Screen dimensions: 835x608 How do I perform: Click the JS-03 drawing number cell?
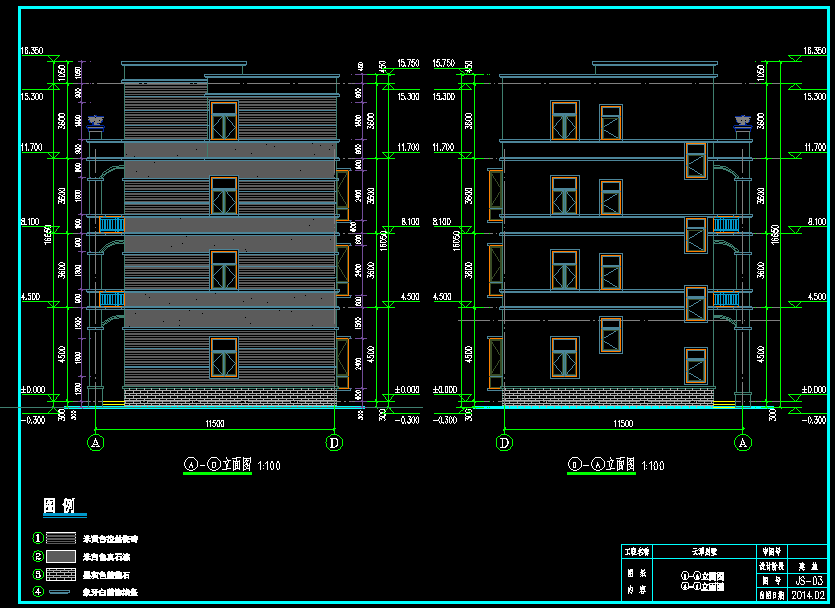(x=808, y=580)
